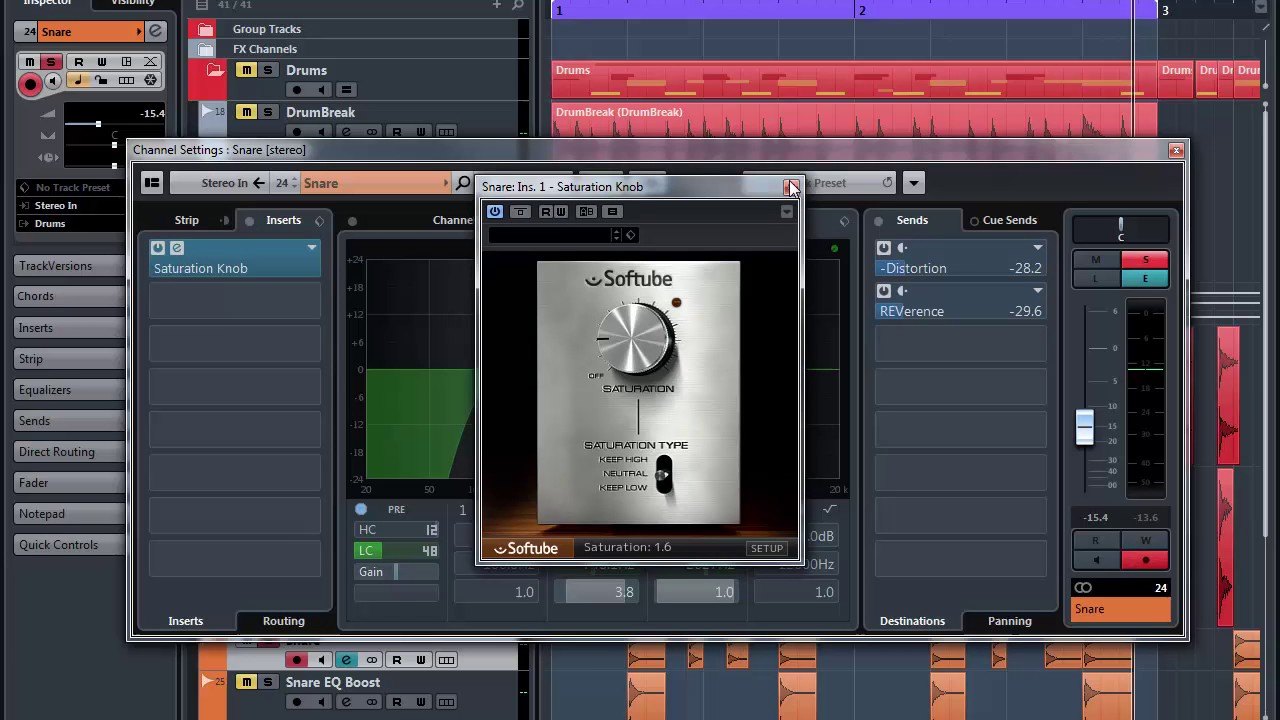Toggle Inspector record enable button
The width and height of the screenshot is (1280, 720).
30,84
